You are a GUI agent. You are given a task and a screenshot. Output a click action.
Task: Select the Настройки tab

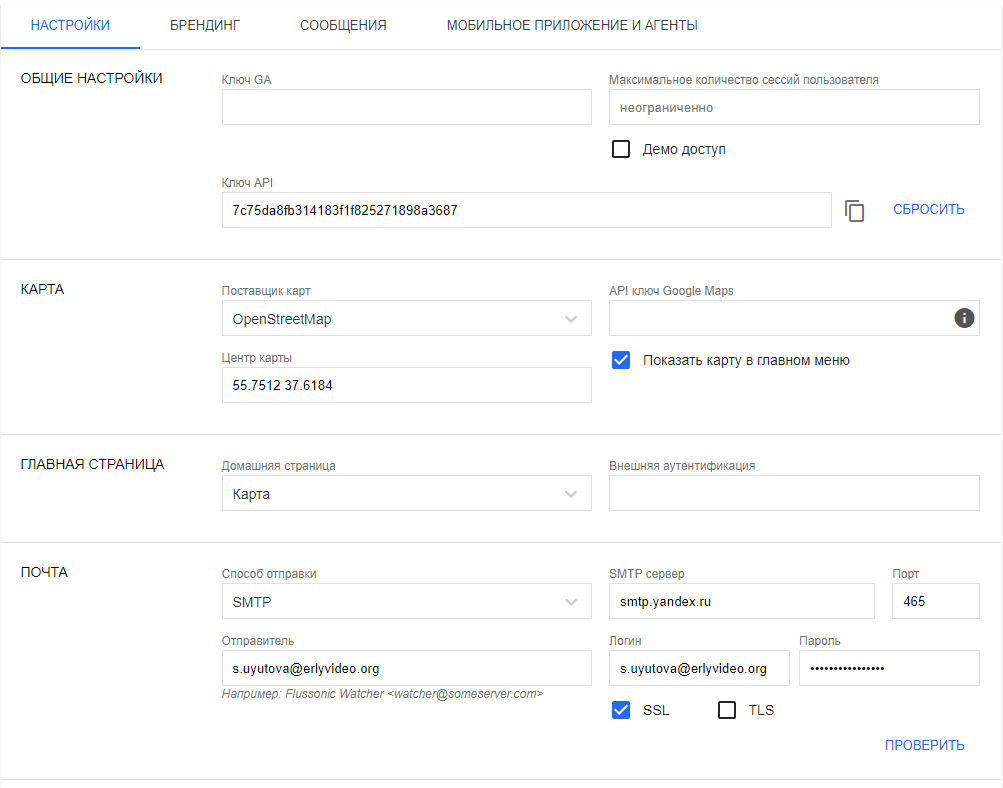click(x=70, y=25)
